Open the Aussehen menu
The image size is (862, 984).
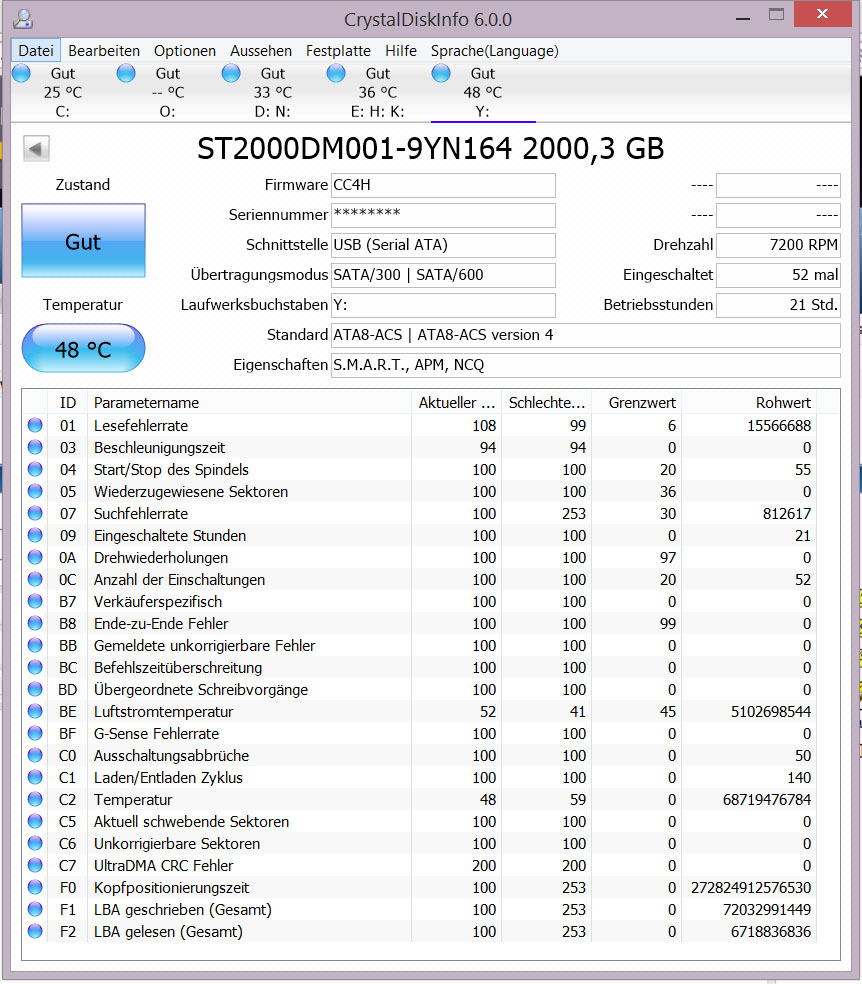tap(261, 51)
